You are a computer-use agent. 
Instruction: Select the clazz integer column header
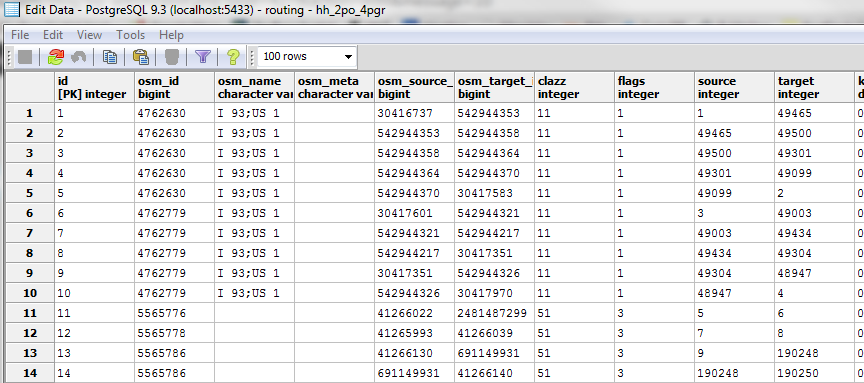[x=574, y=88]
